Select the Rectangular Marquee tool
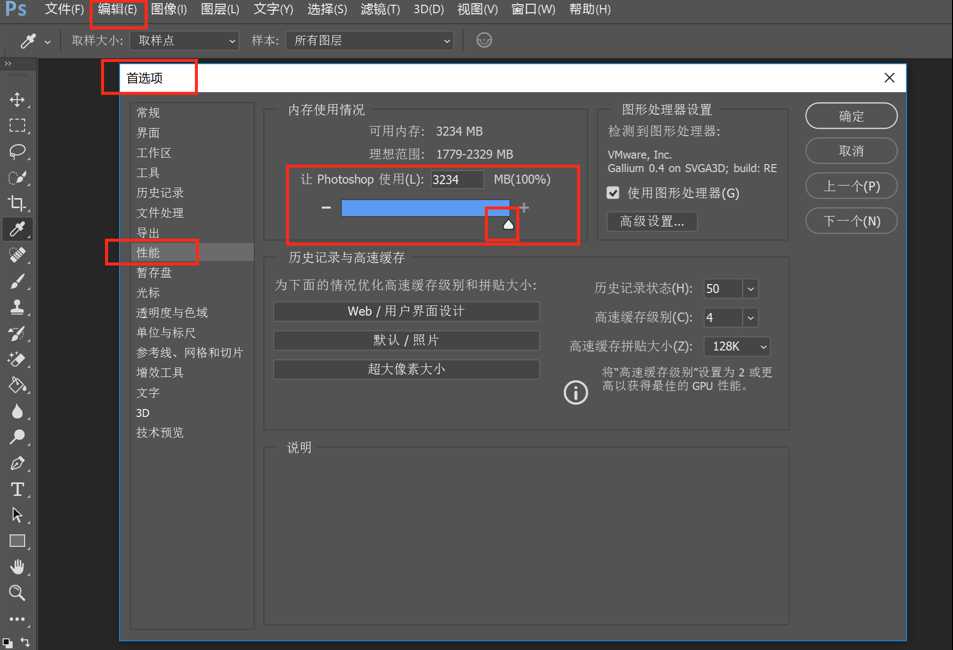 coord(17,125)
